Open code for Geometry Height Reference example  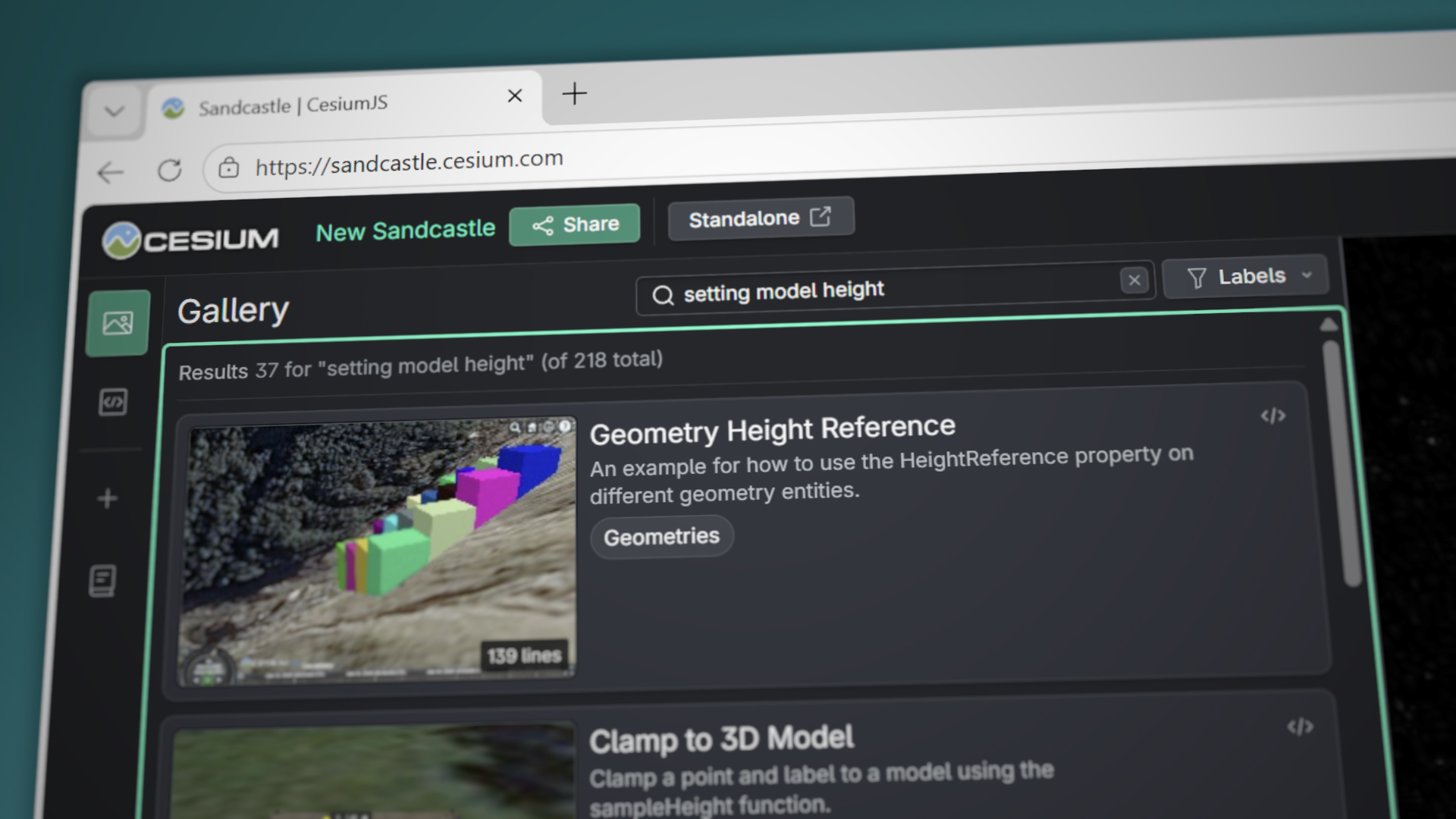tap(1273, 415)
